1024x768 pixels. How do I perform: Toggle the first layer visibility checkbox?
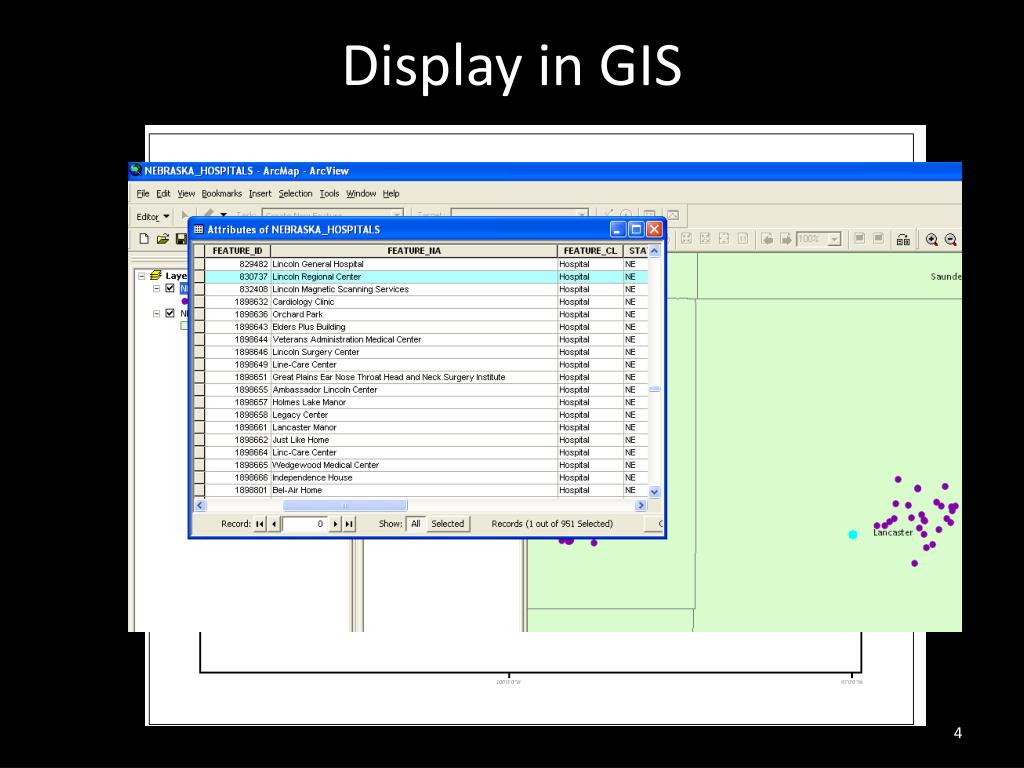[170, 288]
